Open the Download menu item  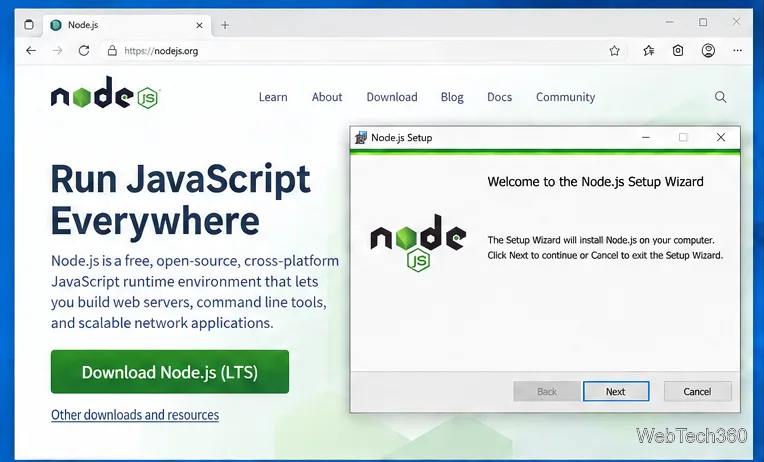392,97
